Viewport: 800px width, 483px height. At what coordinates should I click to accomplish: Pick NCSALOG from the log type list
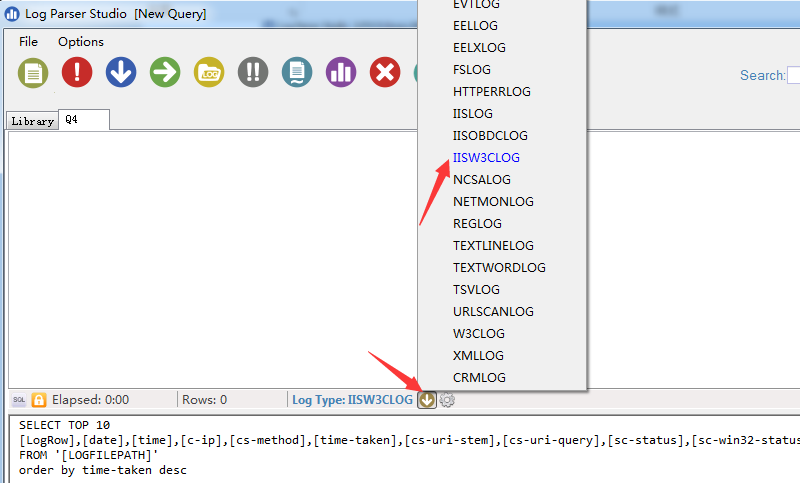tap(481, 180)
